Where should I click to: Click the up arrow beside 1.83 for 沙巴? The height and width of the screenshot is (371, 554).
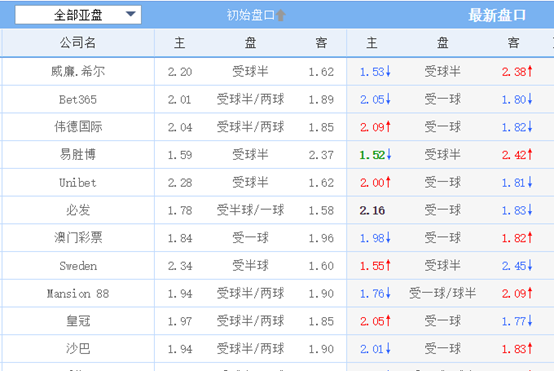tap(530, 349)
